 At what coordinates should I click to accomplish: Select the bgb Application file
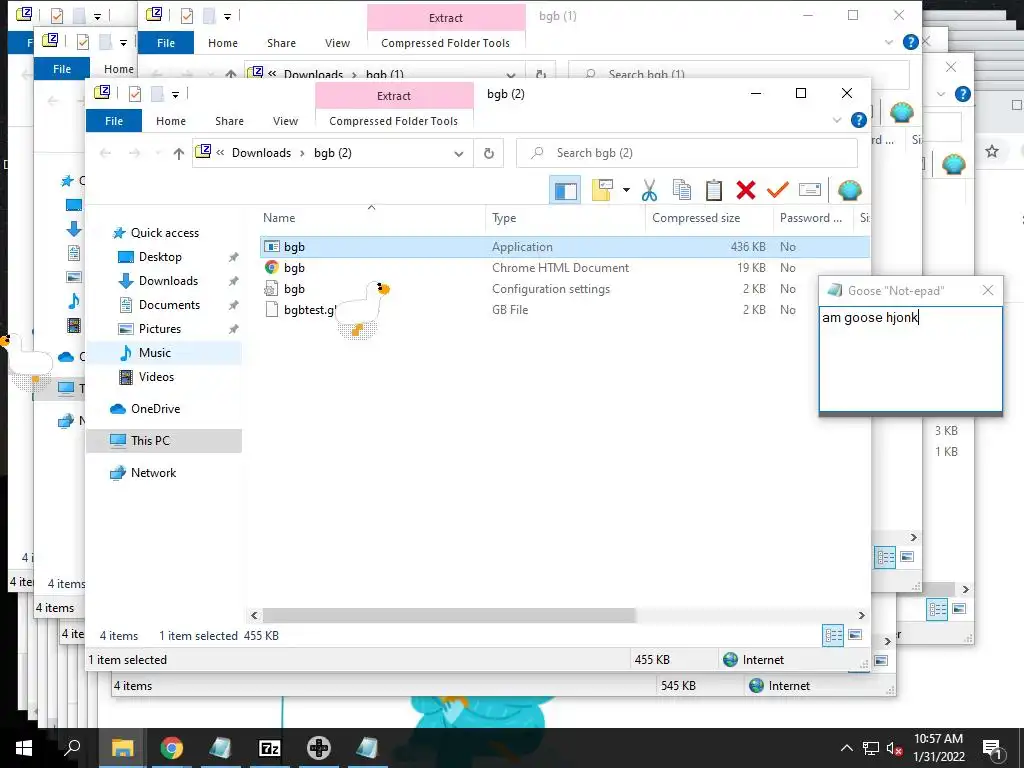point(564,247)
